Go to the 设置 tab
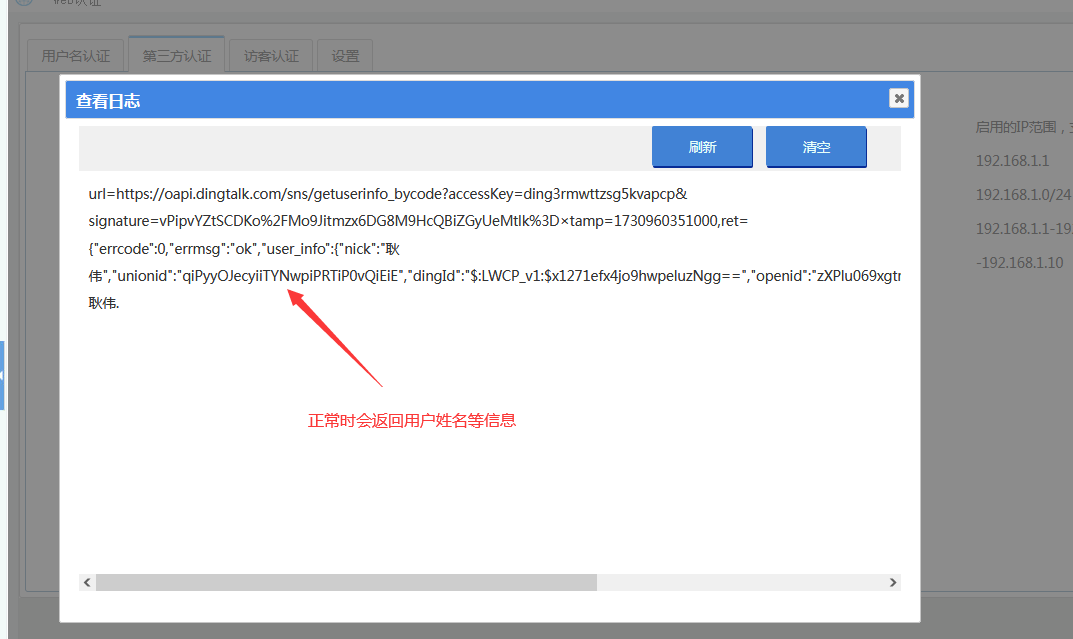 [345, 56]
